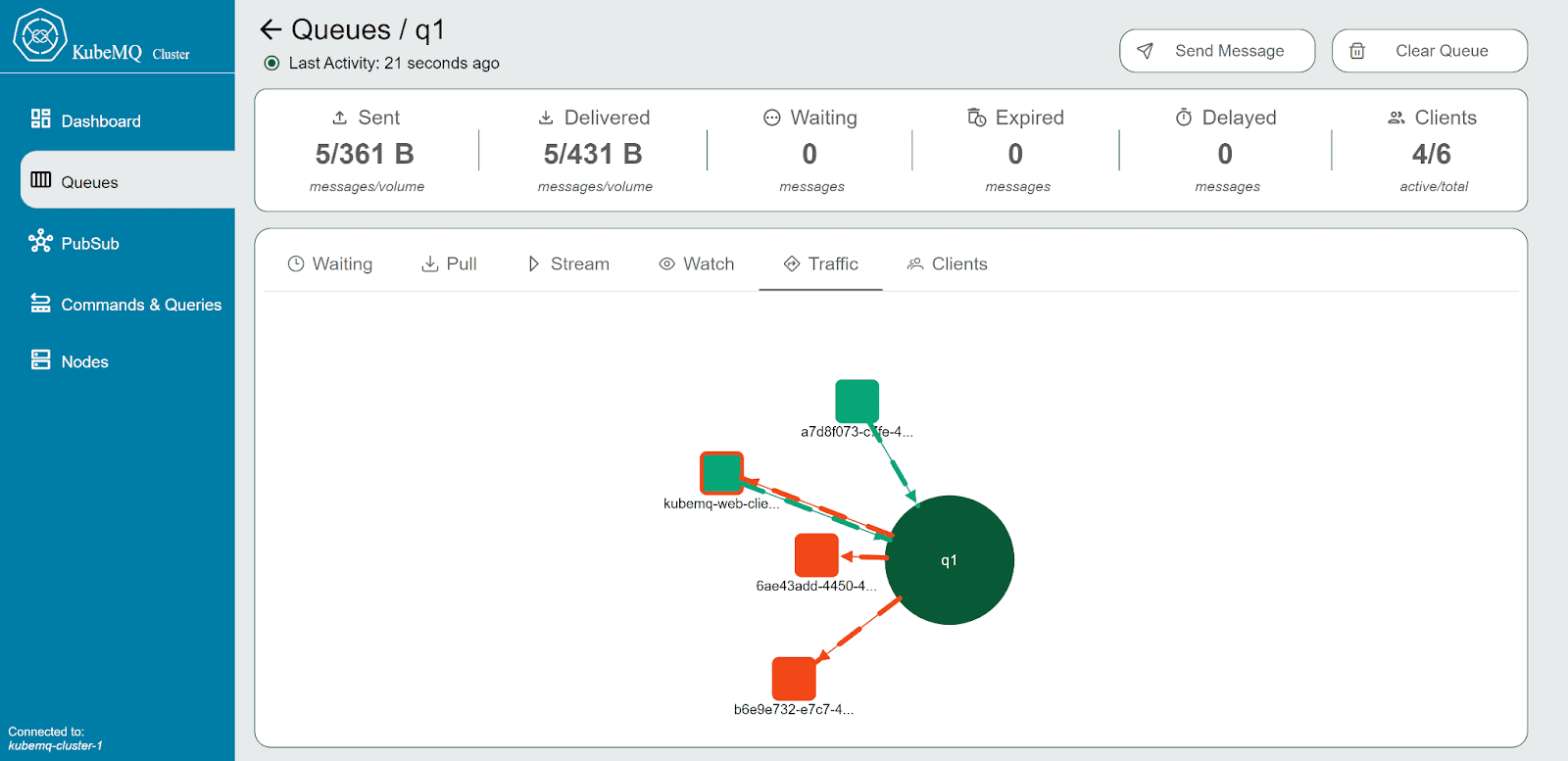Click the Waiting stat face icon

click(x=772, y=118)
